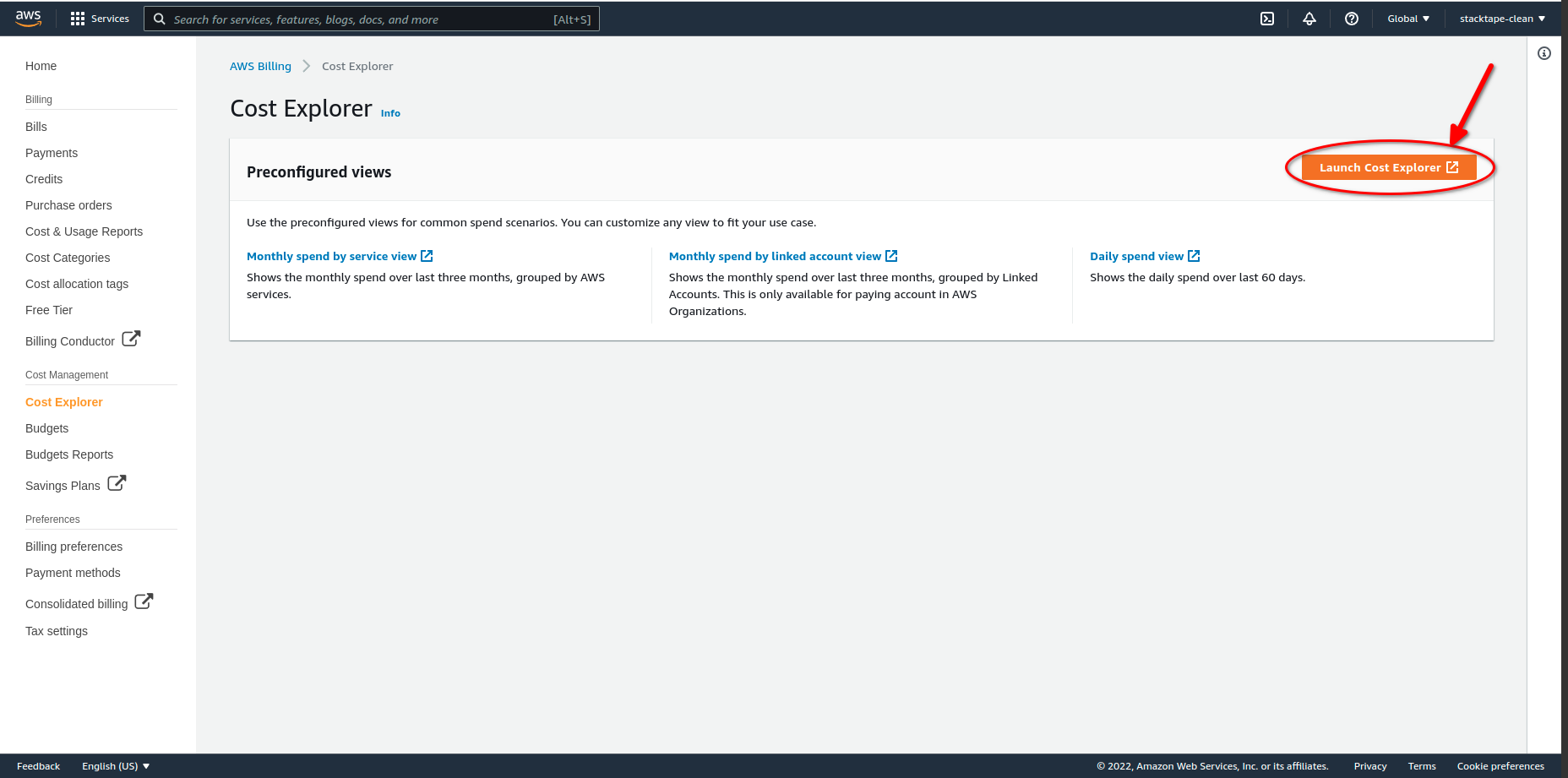This screenshot has width=1568, height=778.
Task: Open the English (US) language dropdown
Action: click(116, 766)
